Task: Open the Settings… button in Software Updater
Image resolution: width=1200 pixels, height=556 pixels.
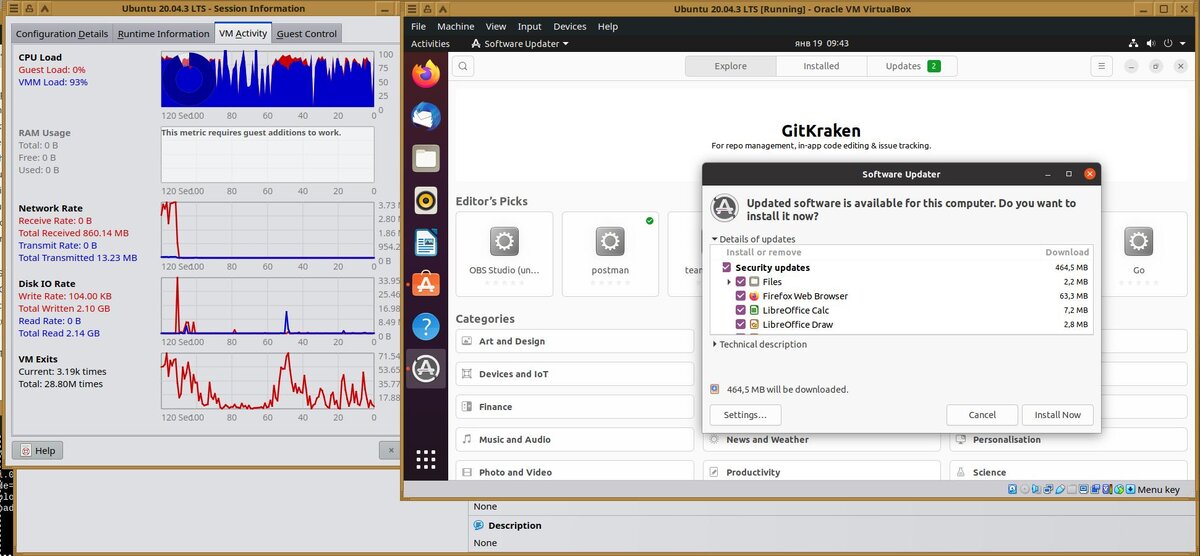Action: click(x=745, y=415)
